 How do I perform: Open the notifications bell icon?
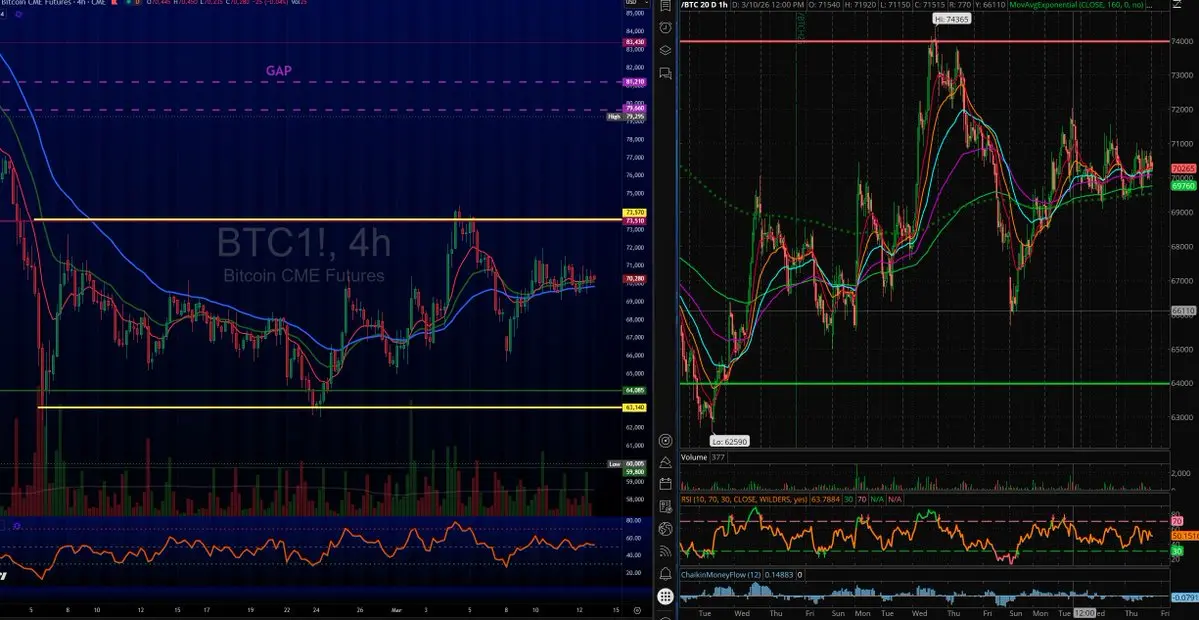click(x=664, y=573)
